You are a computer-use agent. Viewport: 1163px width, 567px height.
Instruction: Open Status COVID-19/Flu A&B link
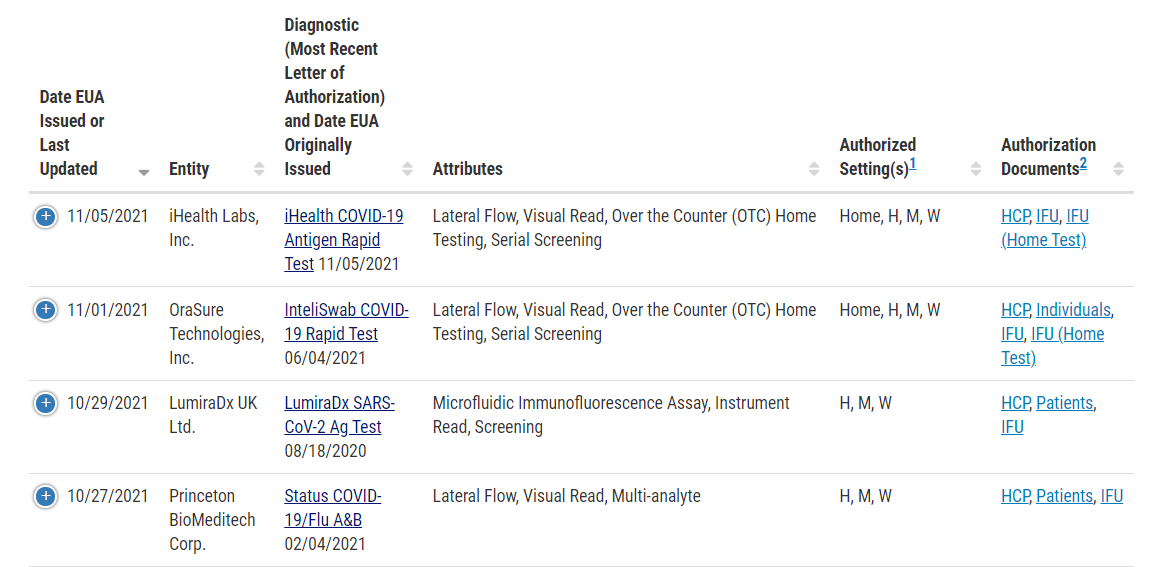pos(332,508)
